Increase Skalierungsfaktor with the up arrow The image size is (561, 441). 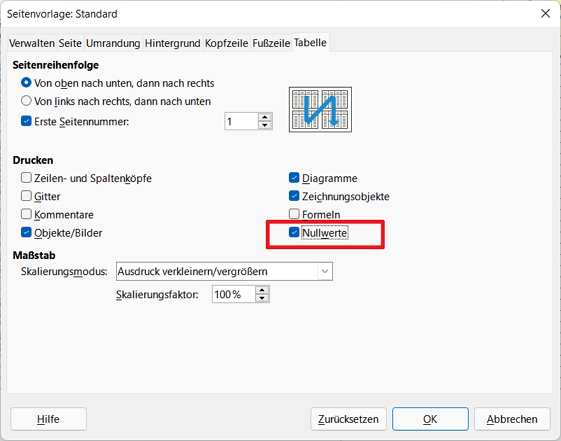pos(262,290)
